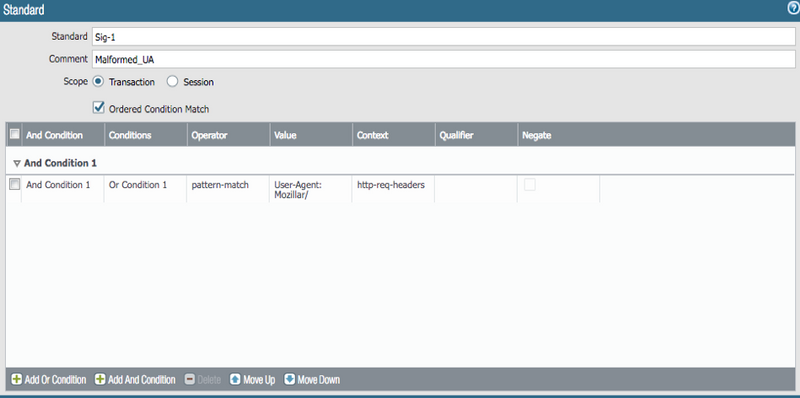Click the Add And Condition plus icon

click(100, 380)
